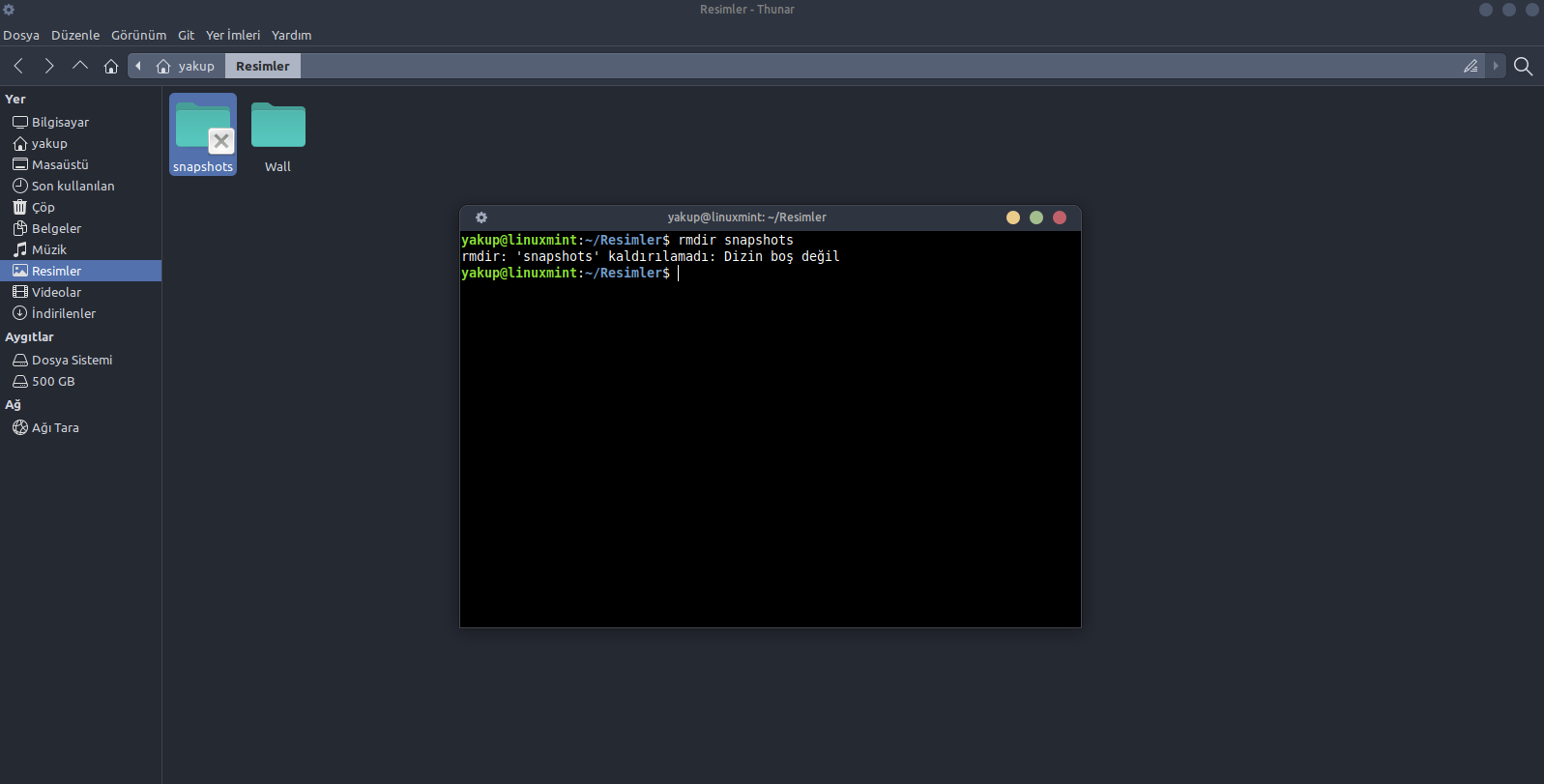Select the Resimler path bar button
This screenshot has width=1544, height=784.
(263, 66)
